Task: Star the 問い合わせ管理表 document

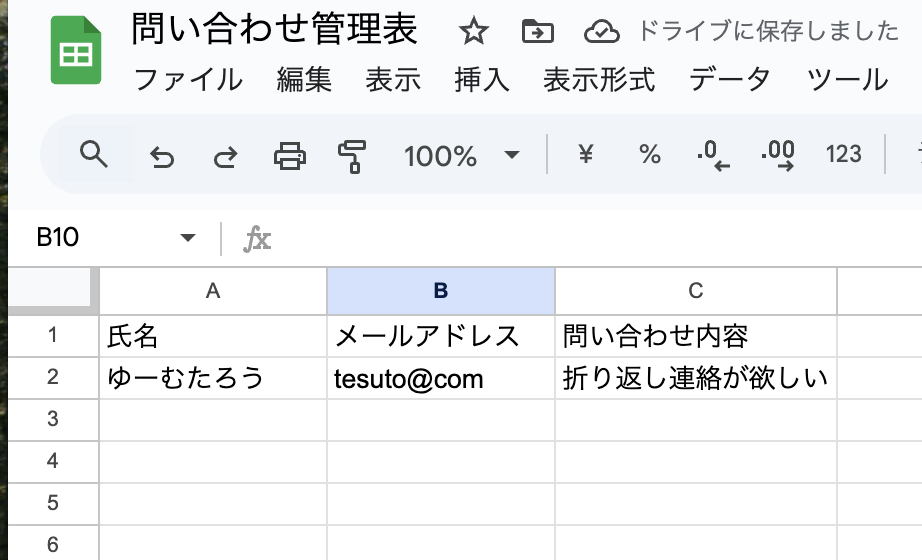Action: pos(473,32)
